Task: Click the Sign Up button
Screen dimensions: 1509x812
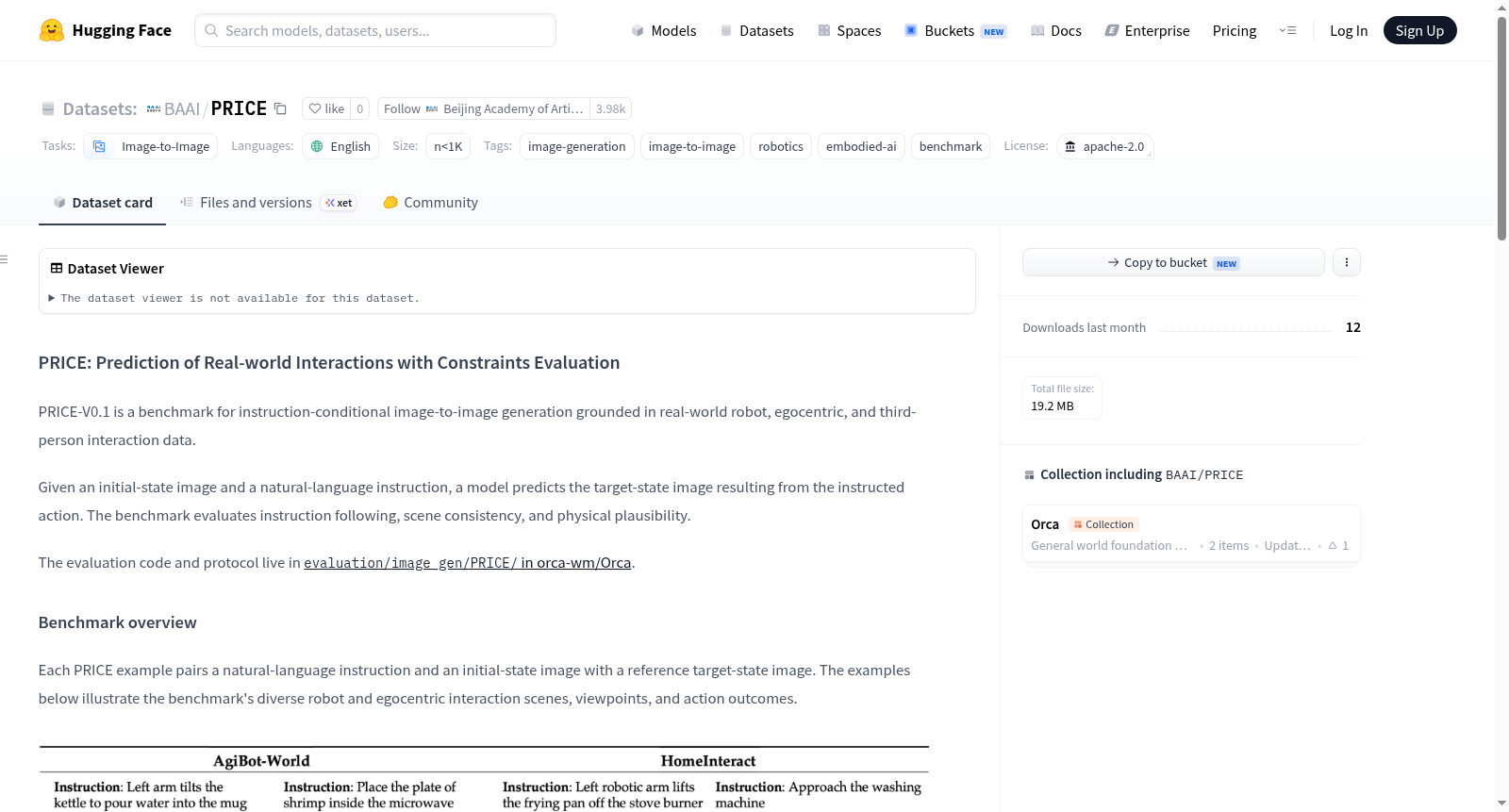Action: point(1419,30)
